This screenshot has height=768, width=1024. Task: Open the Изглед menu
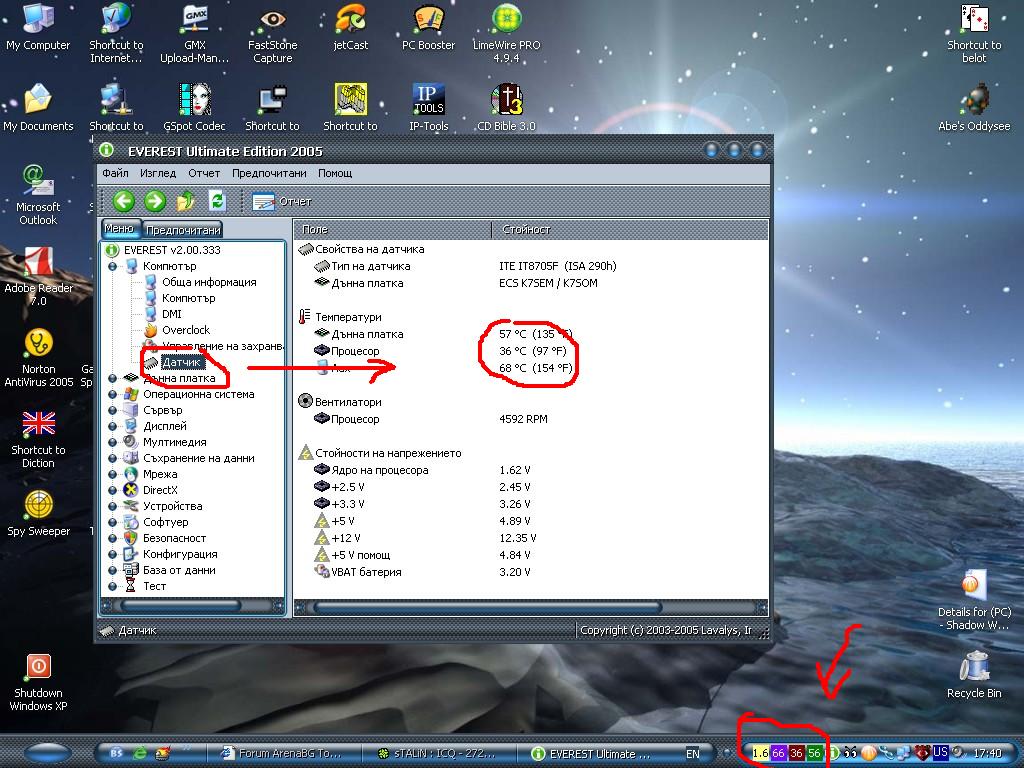[x=158, y=173]
